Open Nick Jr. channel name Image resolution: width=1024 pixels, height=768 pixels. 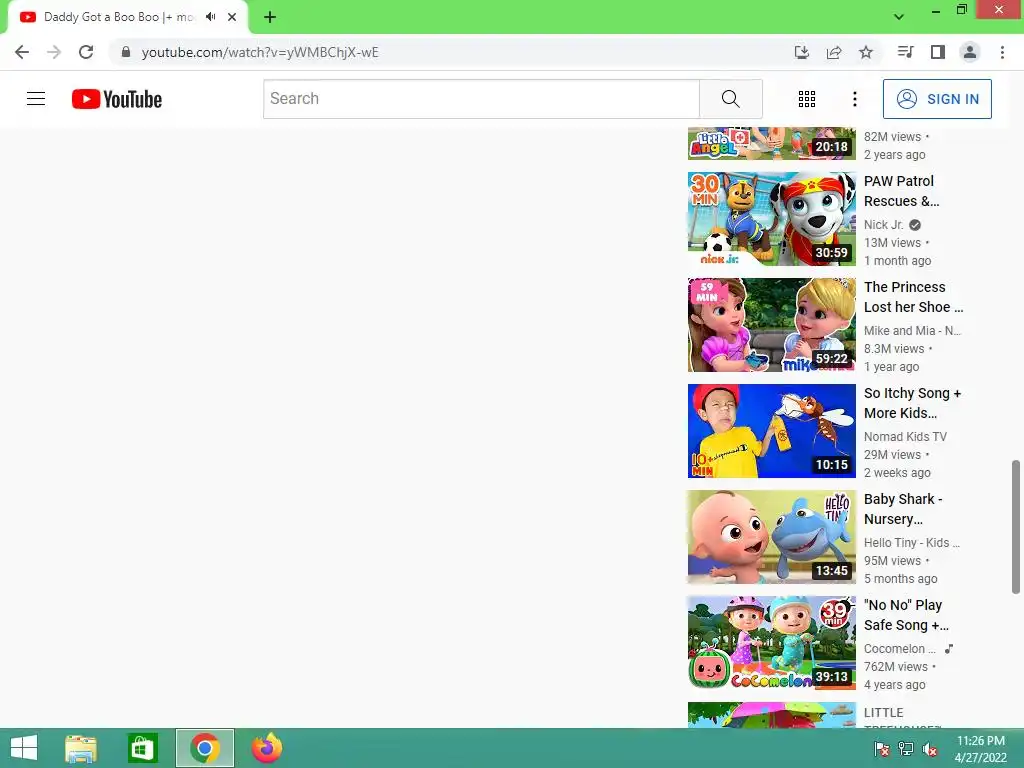click(x=884, y=225)
